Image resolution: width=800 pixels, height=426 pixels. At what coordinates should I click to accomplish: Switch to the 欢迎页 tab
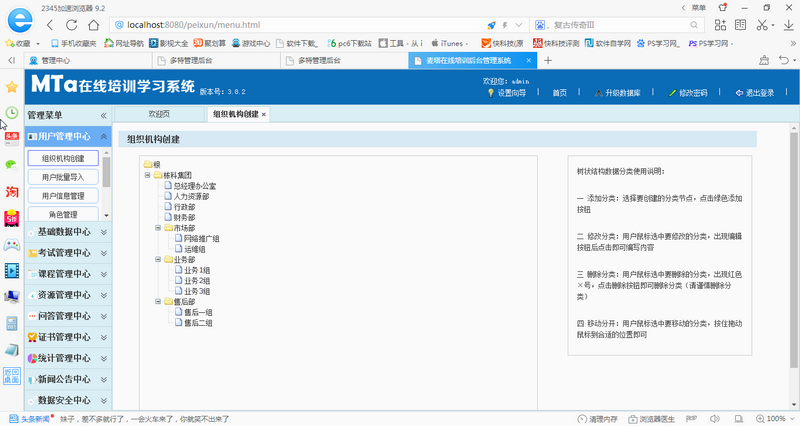159,115
